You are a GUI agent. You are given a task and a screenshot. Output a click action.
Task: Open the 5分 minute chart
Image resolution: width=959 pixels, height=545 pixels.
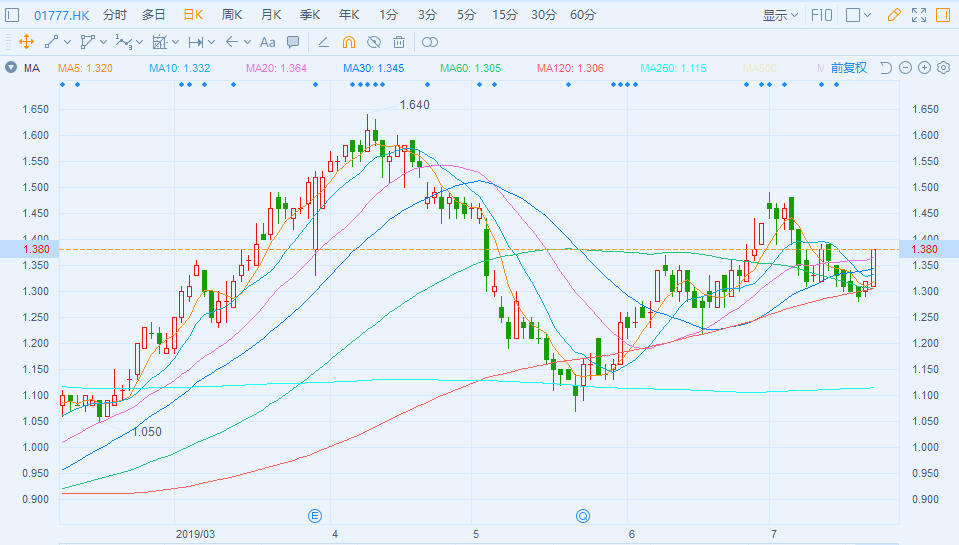point(466,15)
